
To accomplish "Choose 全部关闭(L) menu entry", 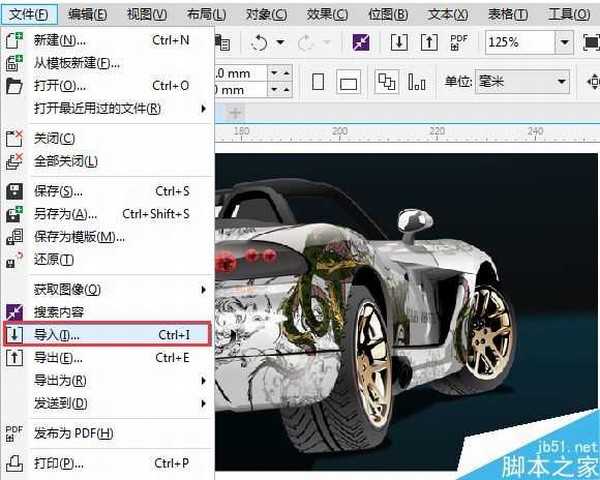I will 107,161.
